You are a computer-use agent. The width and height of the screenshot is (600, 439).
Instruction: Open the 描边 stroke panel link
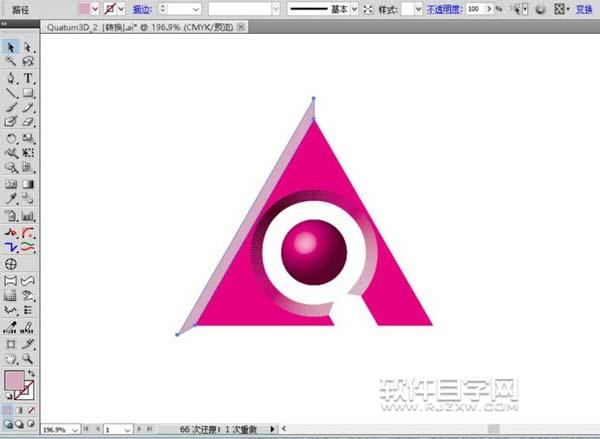[x=142, y=9]
